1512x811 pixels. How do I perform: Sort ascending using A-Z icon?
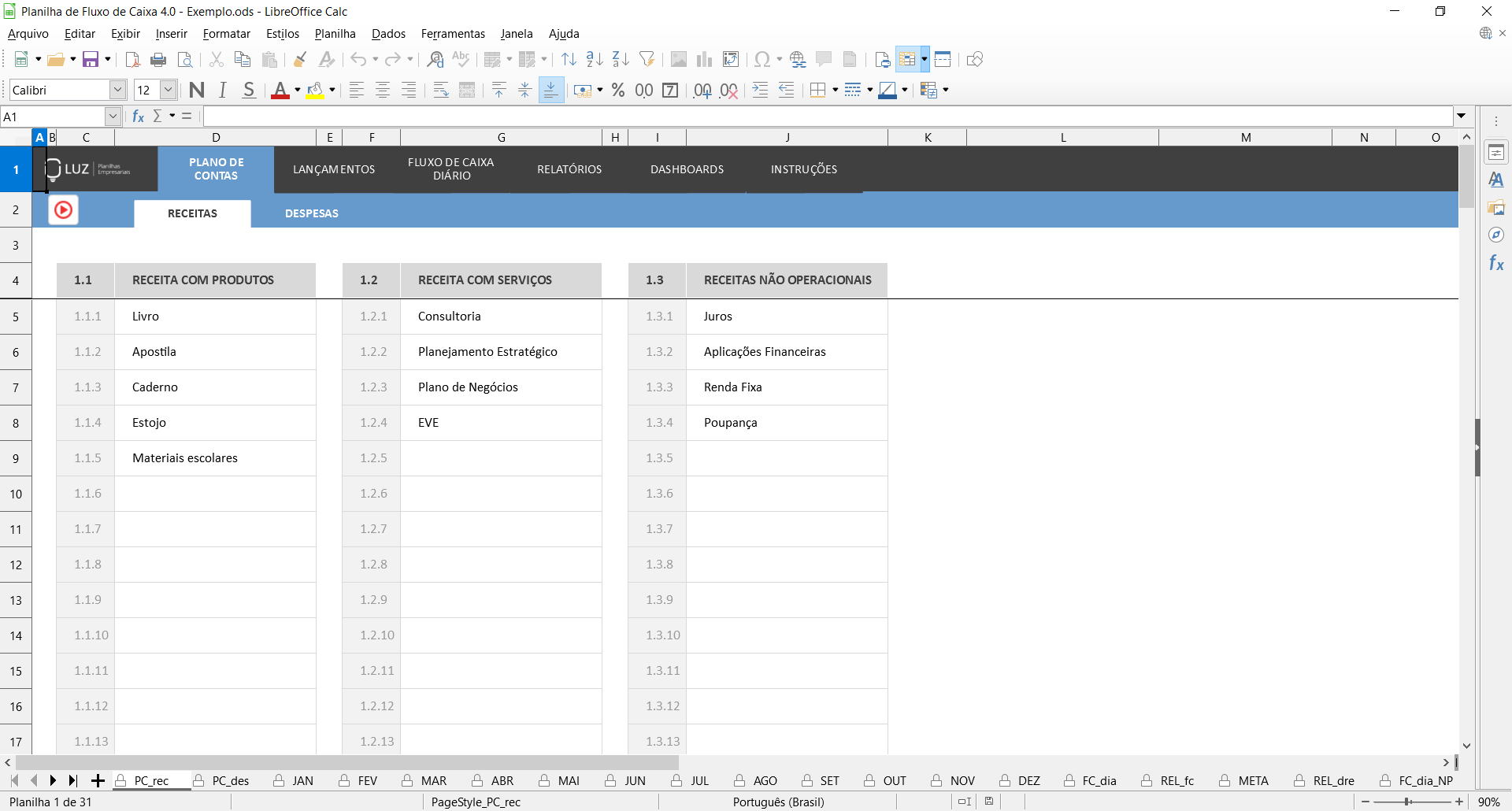[x=595, y=60]
